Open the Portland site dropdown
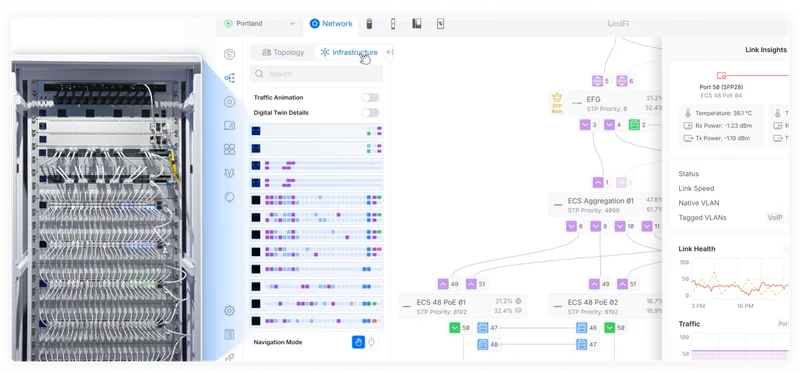 point(260,23)
